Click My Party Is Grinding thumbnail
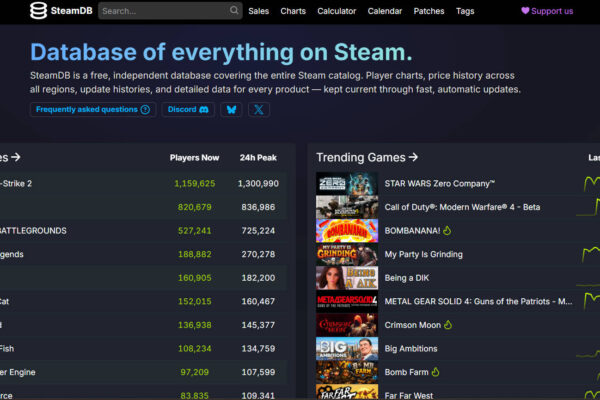 tap(347, 254)
